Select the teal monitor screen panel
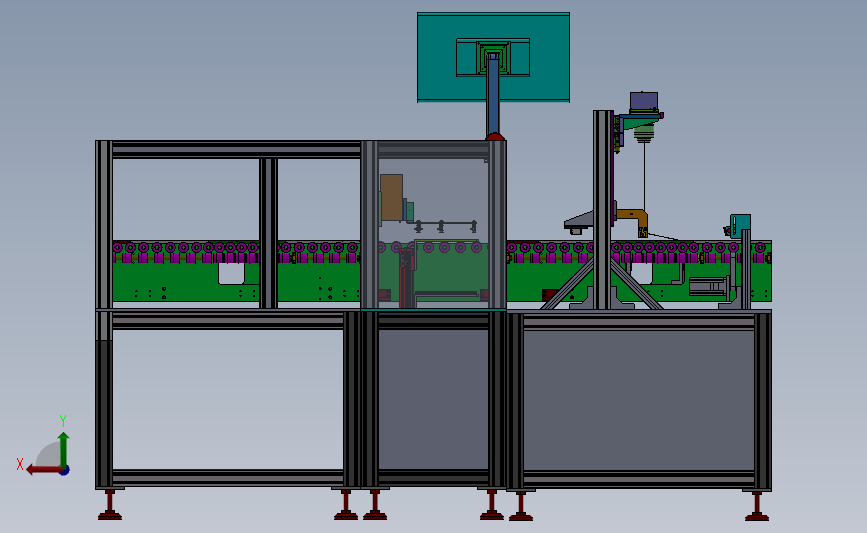 (493, 58)
